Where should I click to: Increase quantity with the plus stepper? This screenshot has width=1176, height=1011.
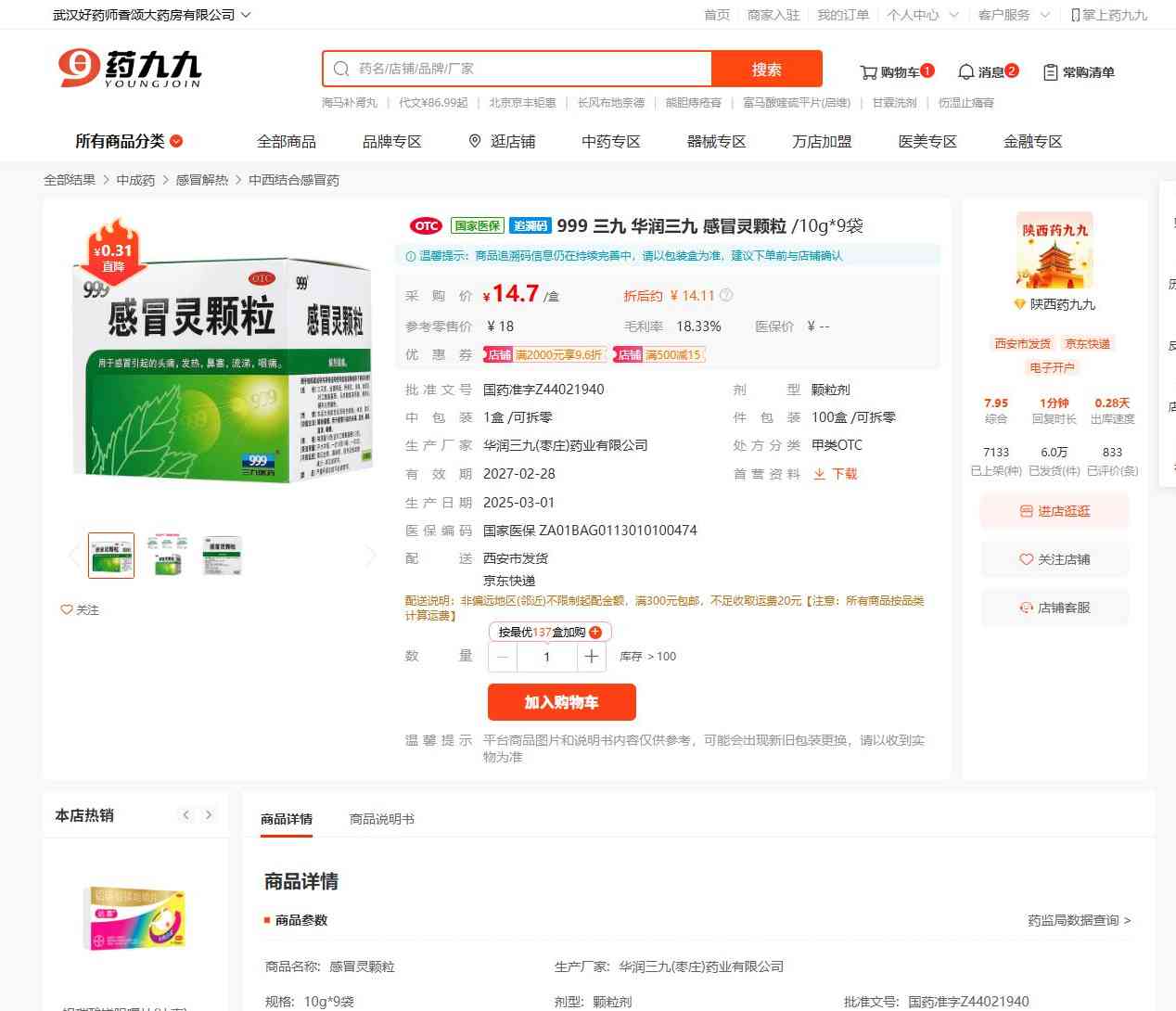[x=591, y=657]
